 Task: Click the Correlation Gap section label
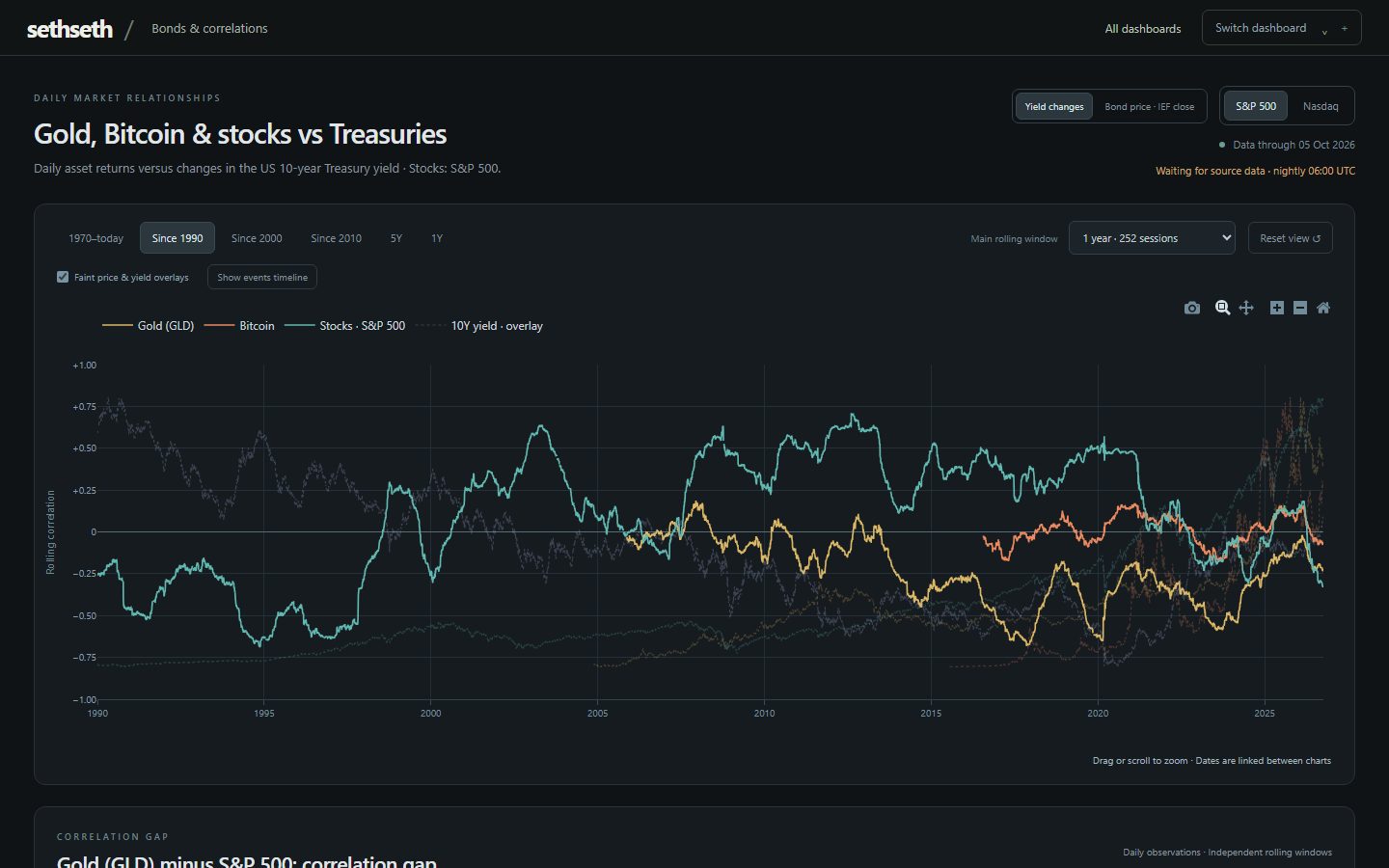click(x=113, y=837)
